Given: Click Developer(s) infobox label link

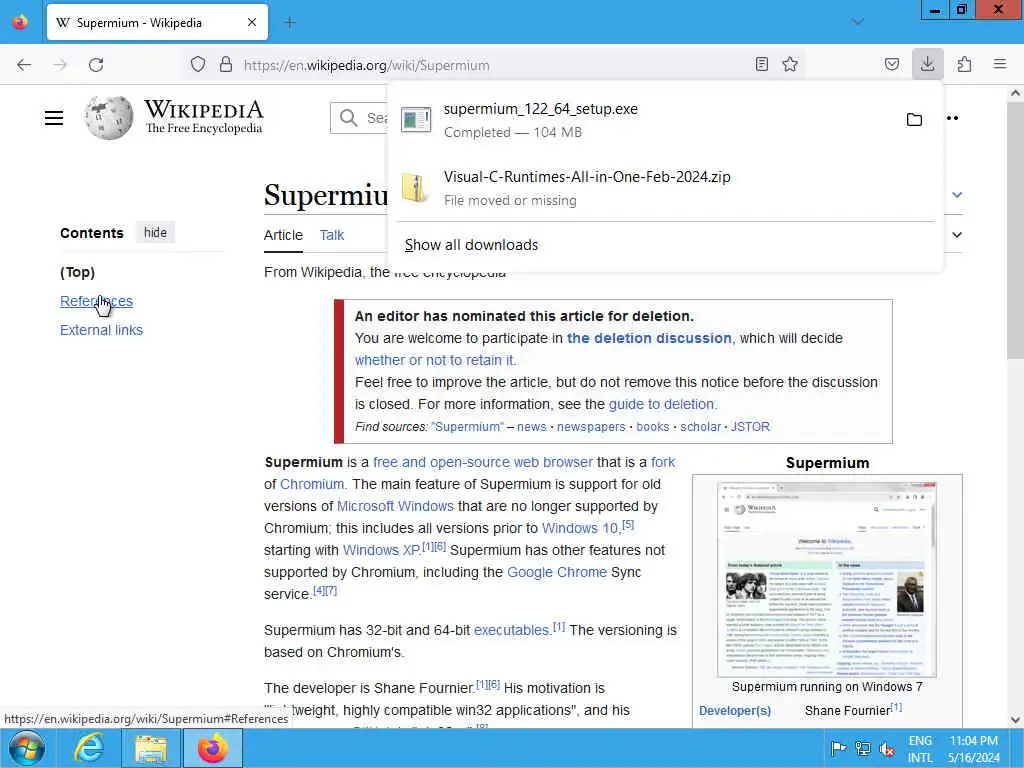Looking at the screenshot, I should (735, 711).
